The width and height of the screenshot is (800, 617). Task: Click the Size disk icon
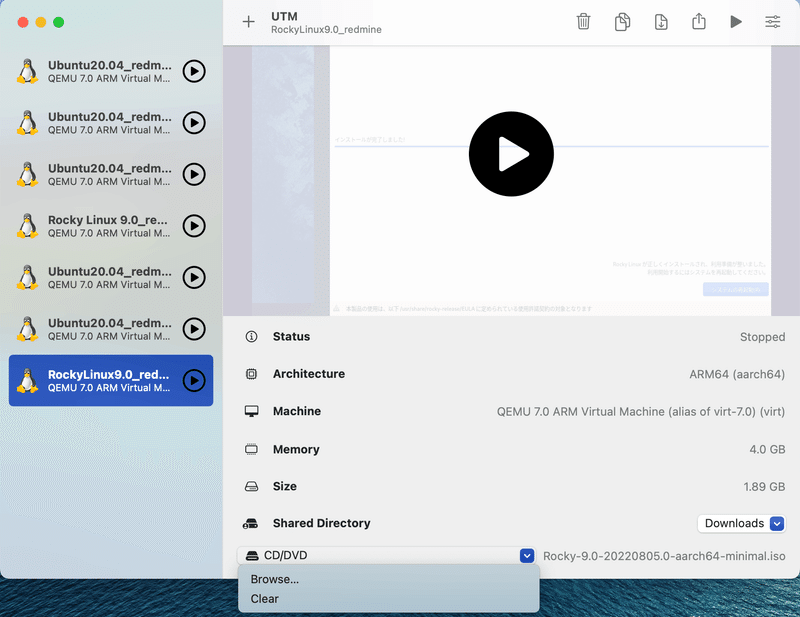252,486
